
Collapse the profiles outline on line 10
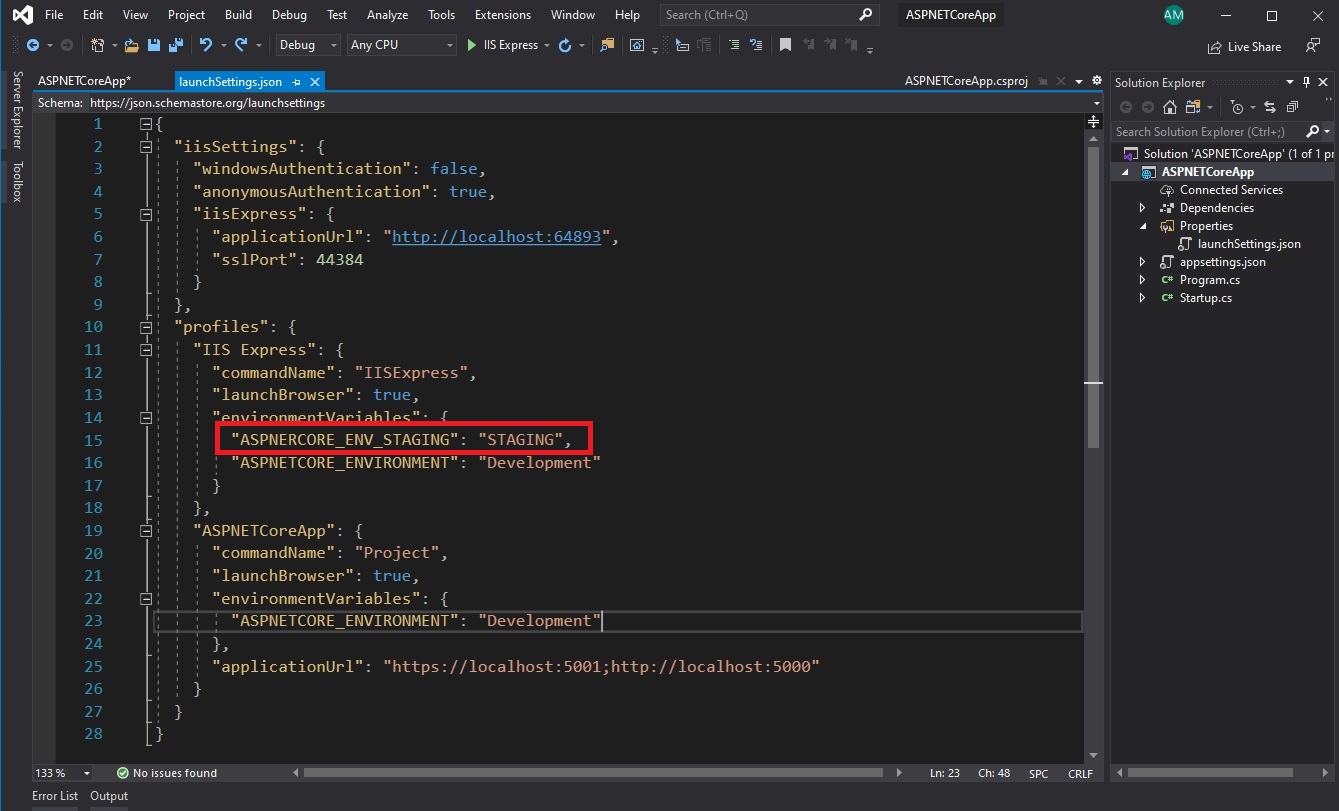[x=146, y=327]
